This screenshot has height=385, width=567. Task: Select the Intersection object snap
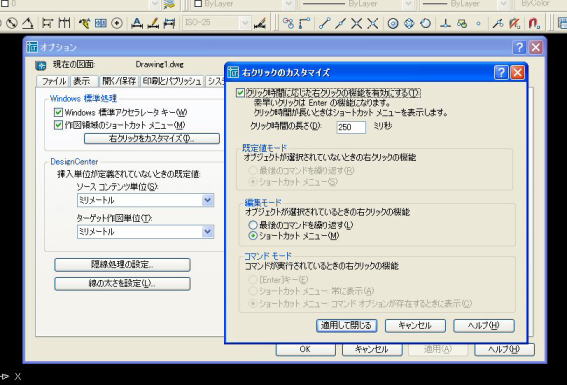[357, 23]
